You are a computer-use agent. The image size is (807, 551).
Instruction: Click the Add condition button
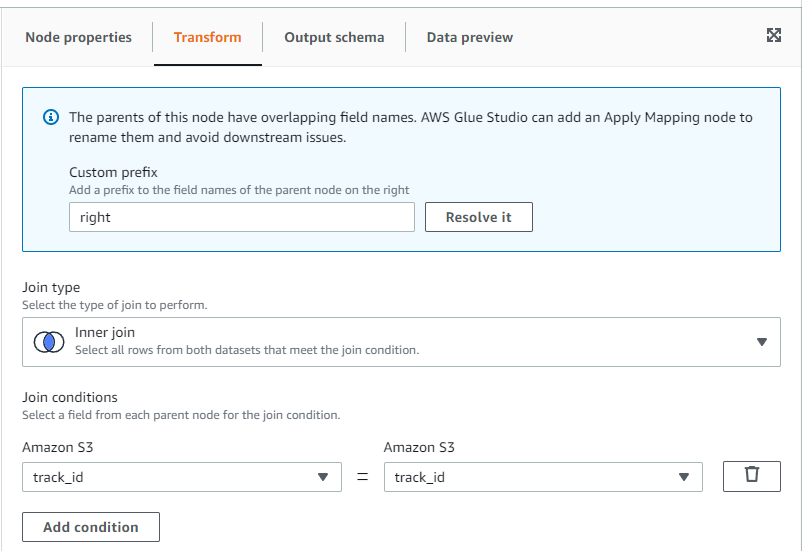coord(91,527)
